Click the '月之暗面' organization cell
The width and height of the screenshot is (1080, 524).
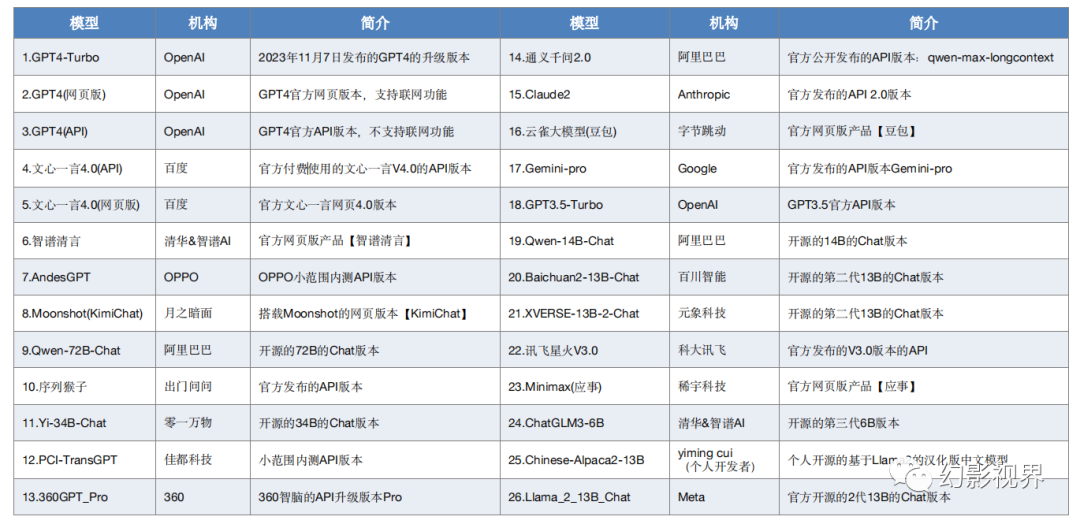click(x=203, y=314)
